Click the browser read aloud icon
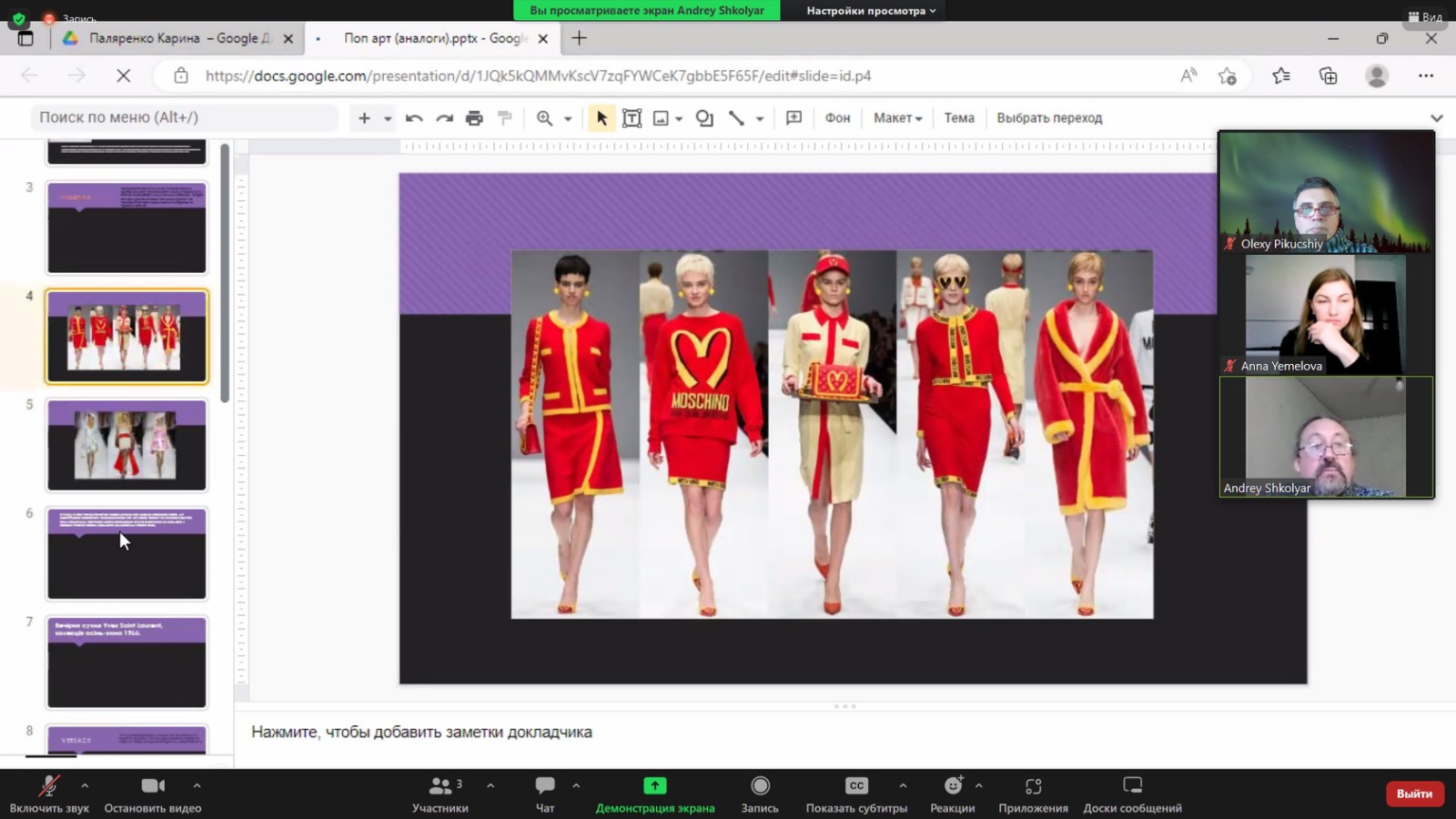 pyautogui.click(x=1188, y=76)
